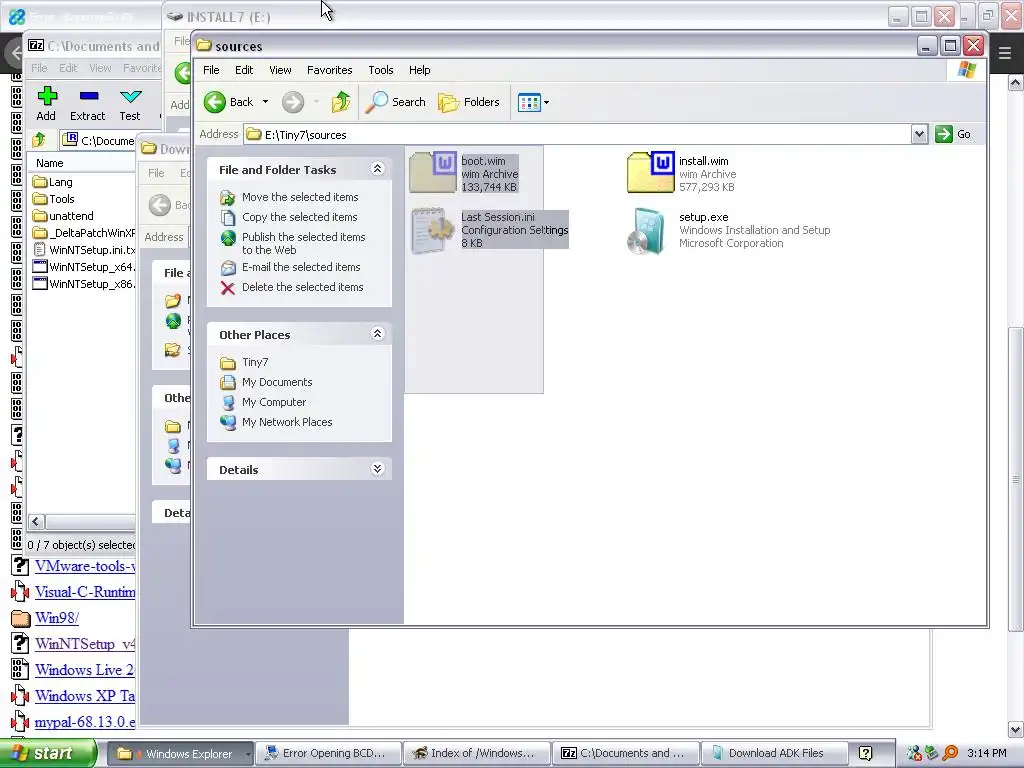Click the browser hamburger menu icon
1024x768 pixels.
[x=1005, y=52]
